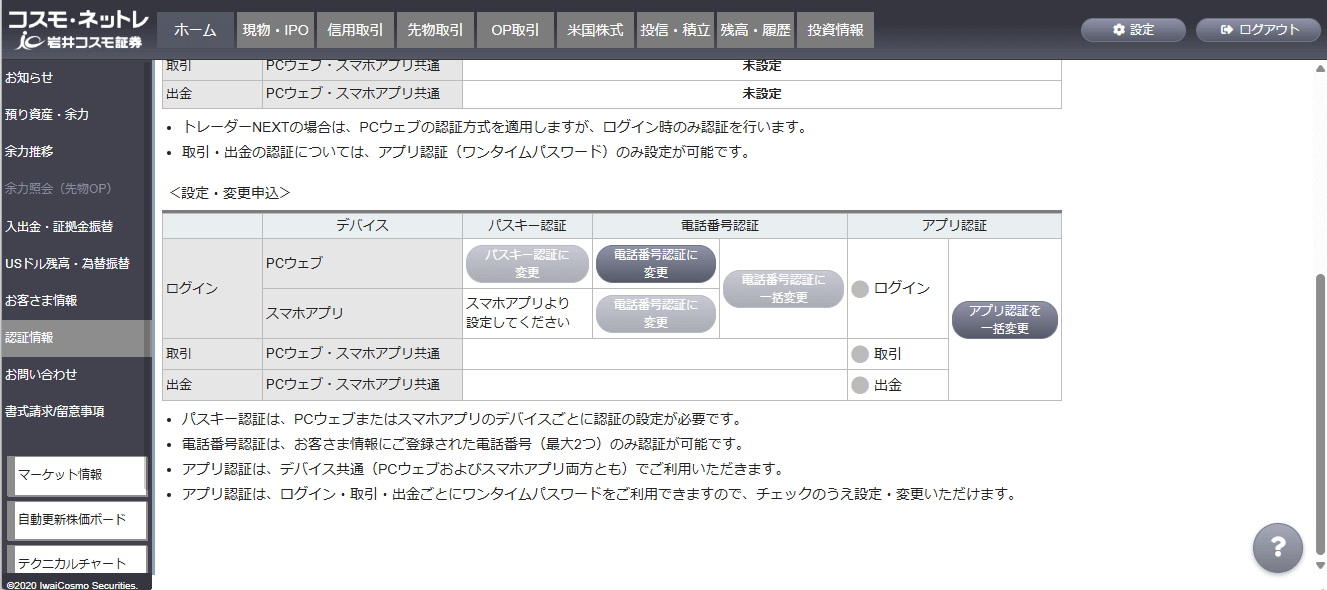Click the Iwai Cosmo logo

click(x=77, y=30)
